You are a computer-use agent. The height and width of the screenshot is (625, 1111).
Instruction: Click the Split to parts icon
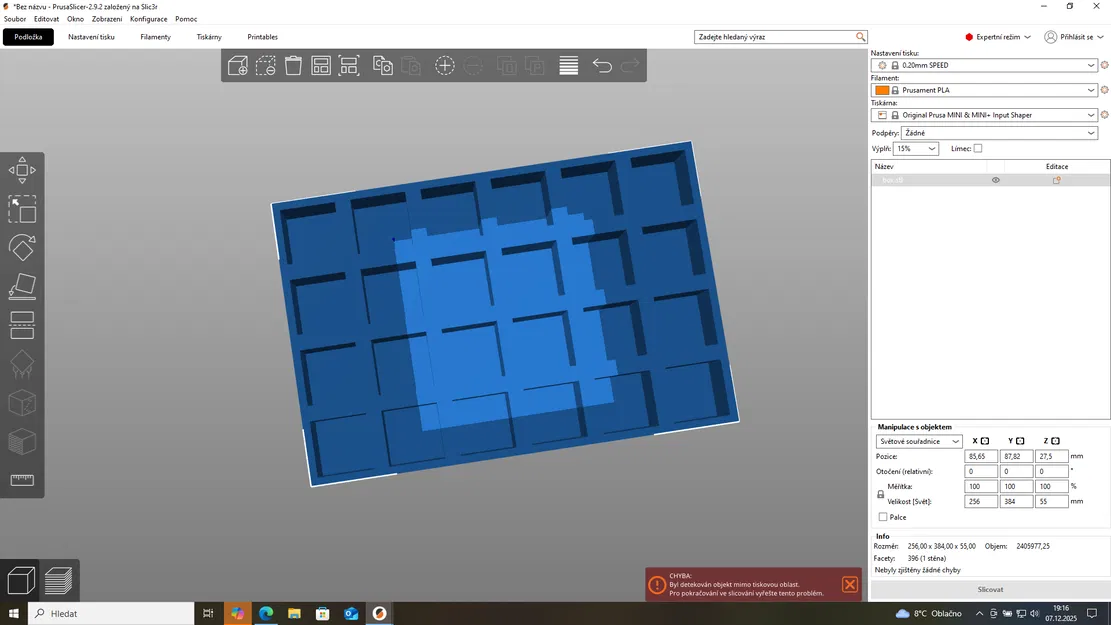(534, 65)
